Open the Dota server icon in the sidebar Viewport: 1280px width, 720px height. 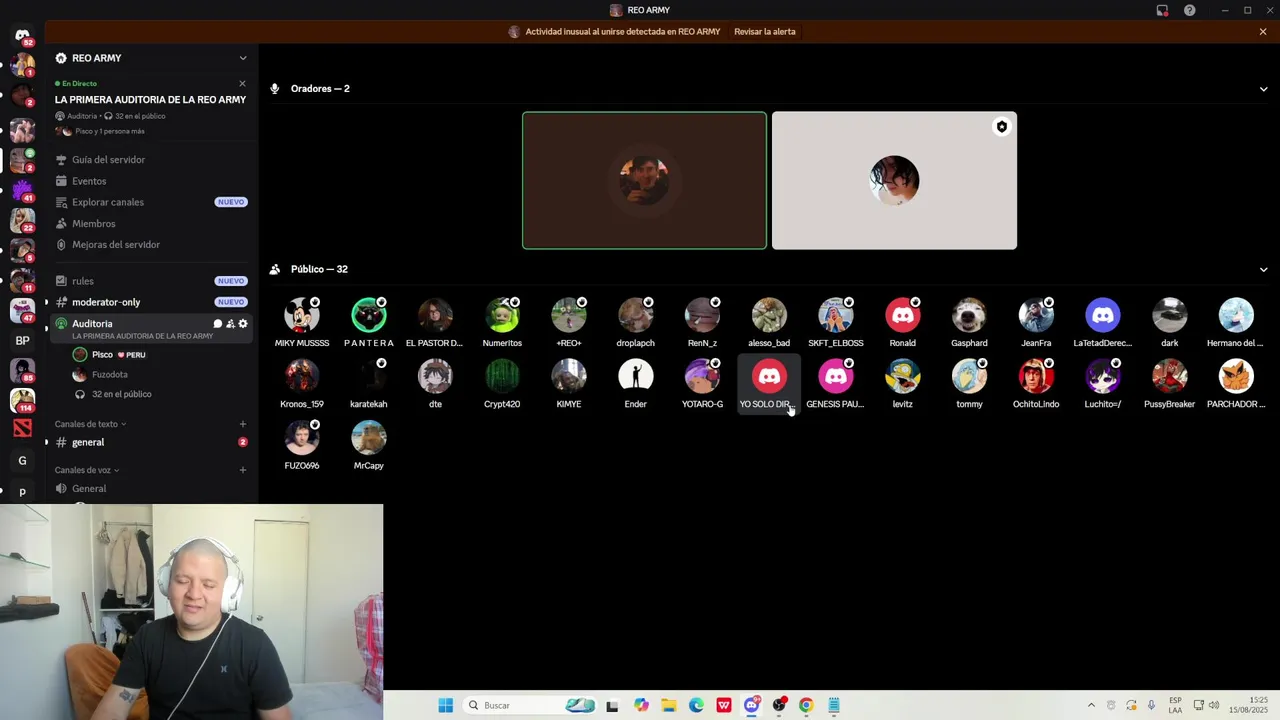click(x=22, y=429)
